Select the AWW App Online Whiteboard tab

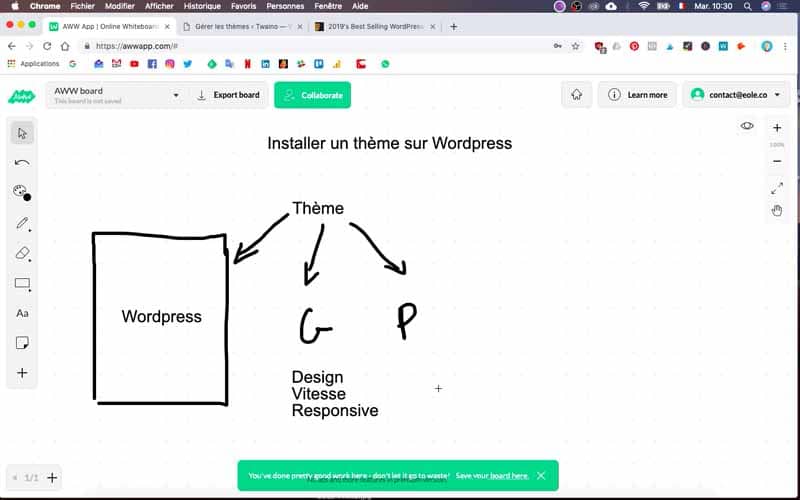coord(110,27)
